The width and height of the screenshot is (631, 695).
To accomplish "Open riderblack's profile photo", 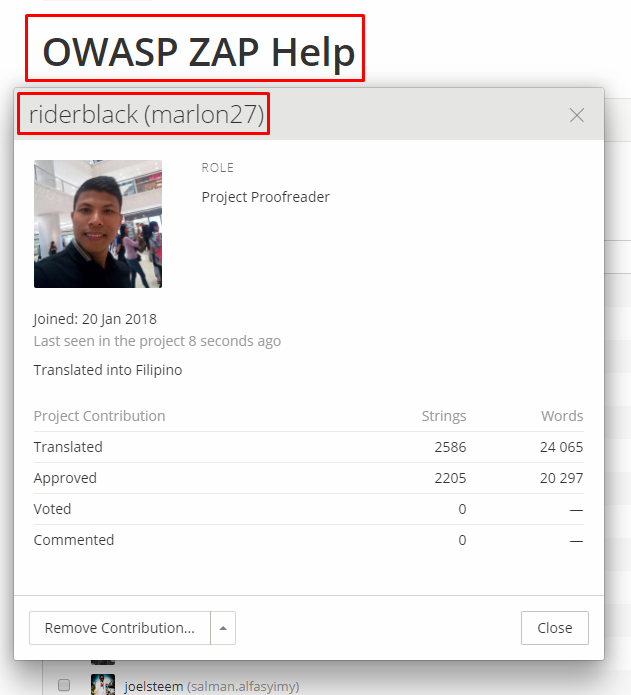I will [98, 224].
